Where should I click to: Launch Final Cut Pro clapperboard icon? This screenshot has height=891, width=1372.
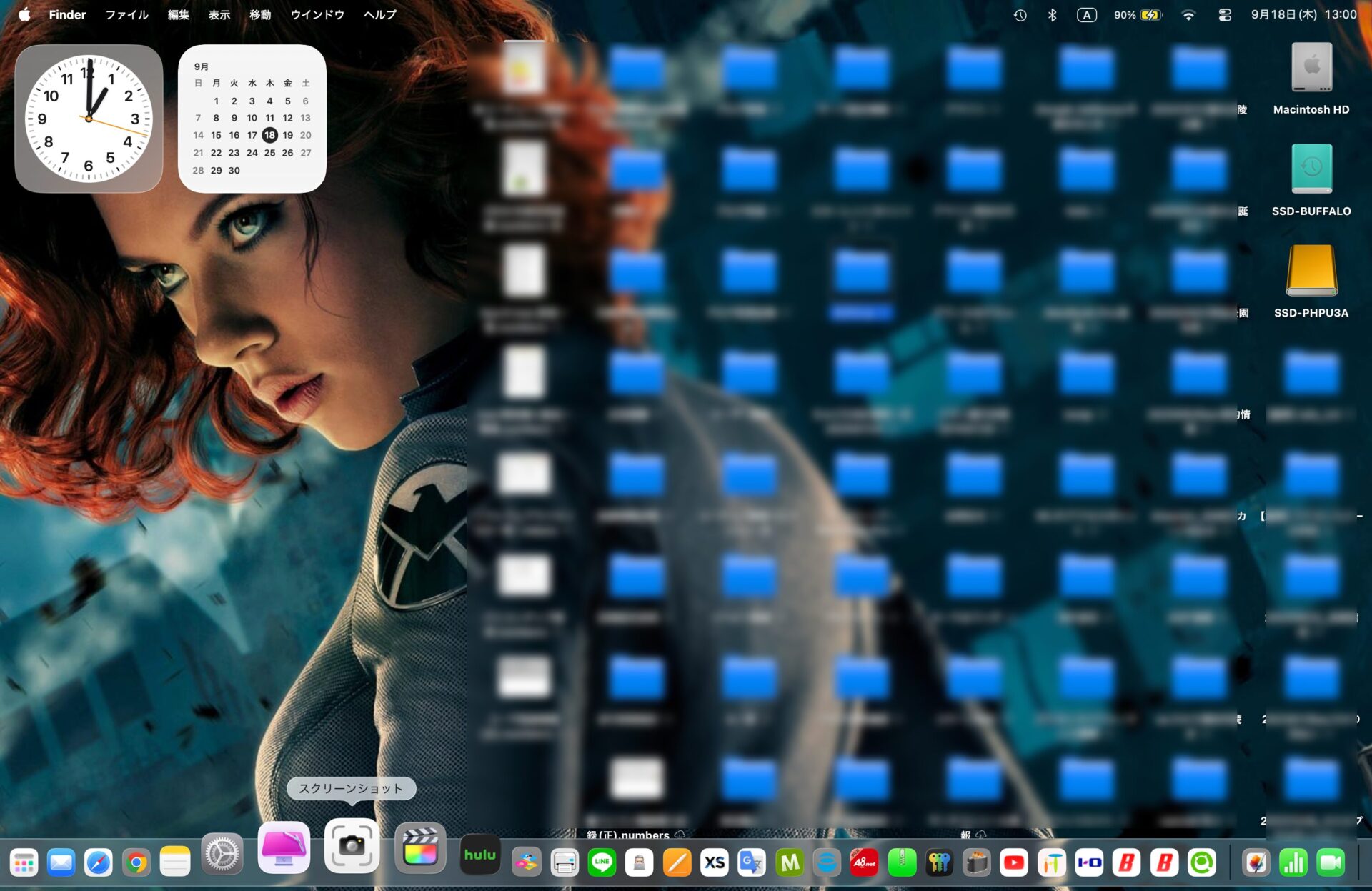(420, 848)
